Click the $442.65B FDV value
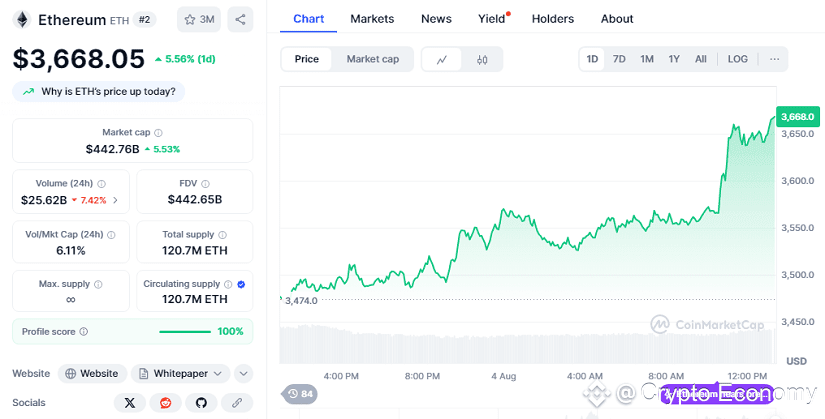Image resolution: width=825 pixels, height=419 pixels. point(195,199)
